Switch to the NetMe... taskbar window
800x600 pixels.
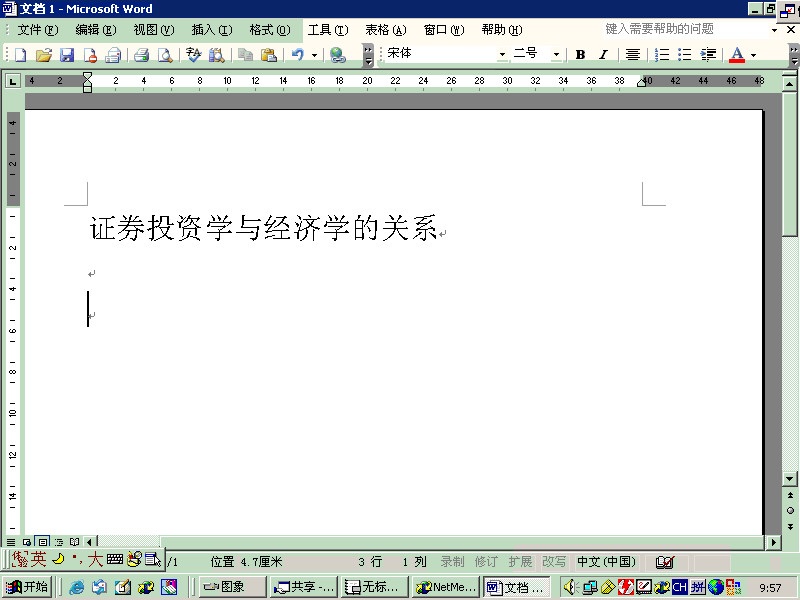tap(445, 587)
